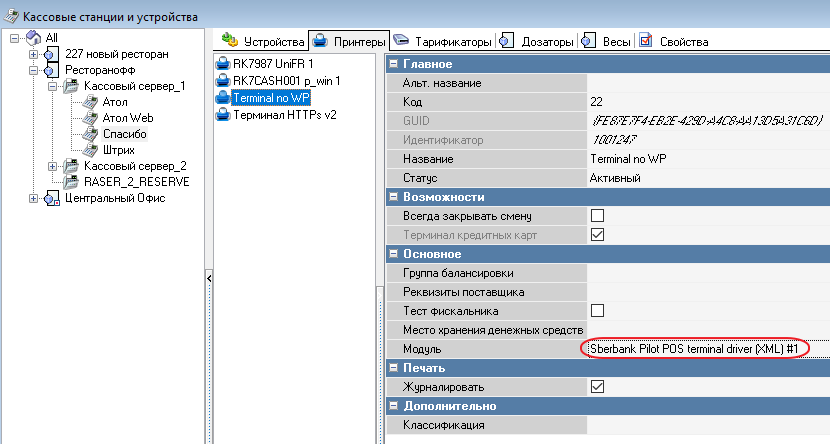
Task: Click the RK7CASH001 p_win 1 printer icon
Action: coord(223,81)
